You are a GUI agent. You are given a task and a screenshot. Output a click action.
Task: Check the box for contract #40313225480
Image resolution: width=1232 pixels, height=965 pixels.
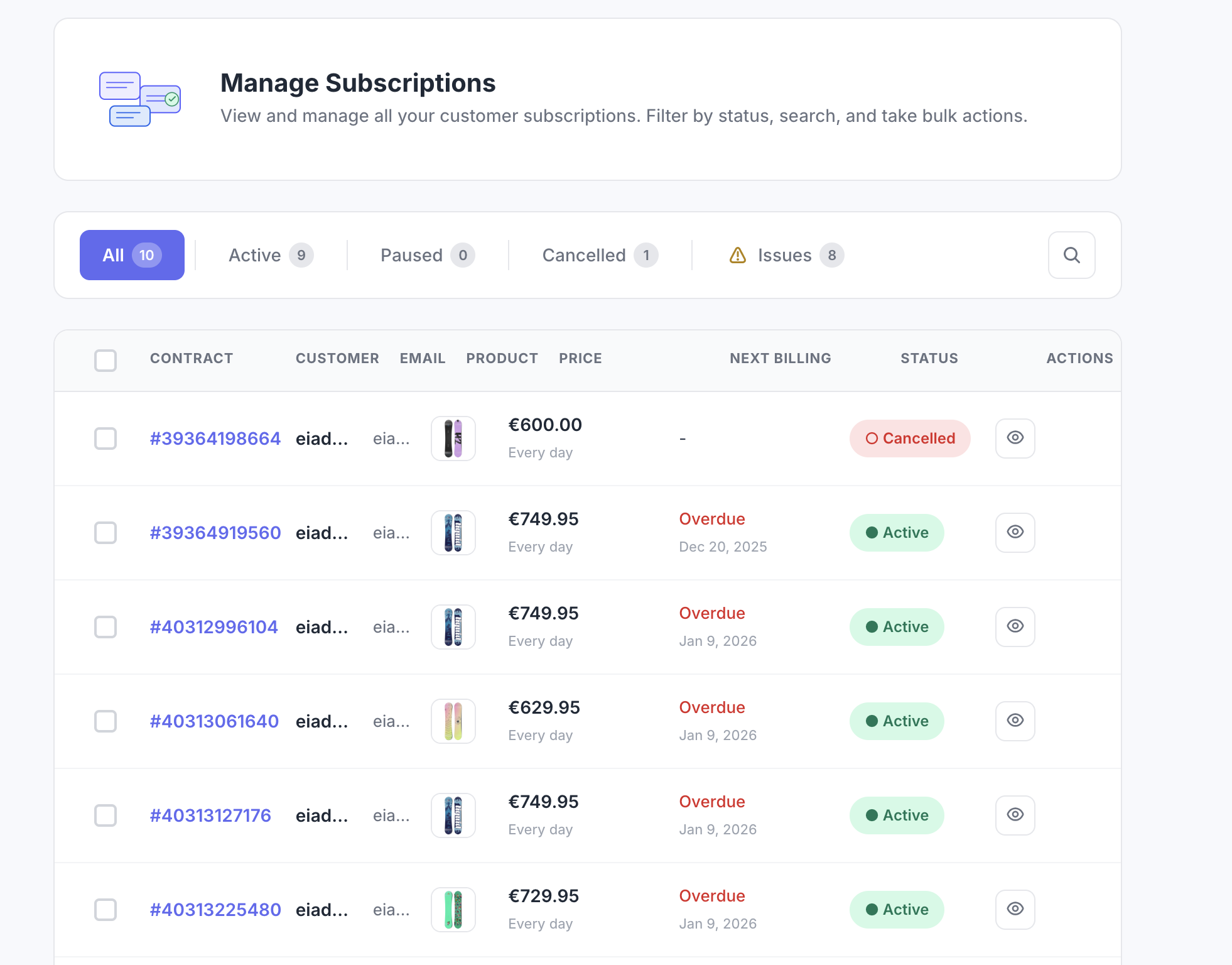[105, 910]
